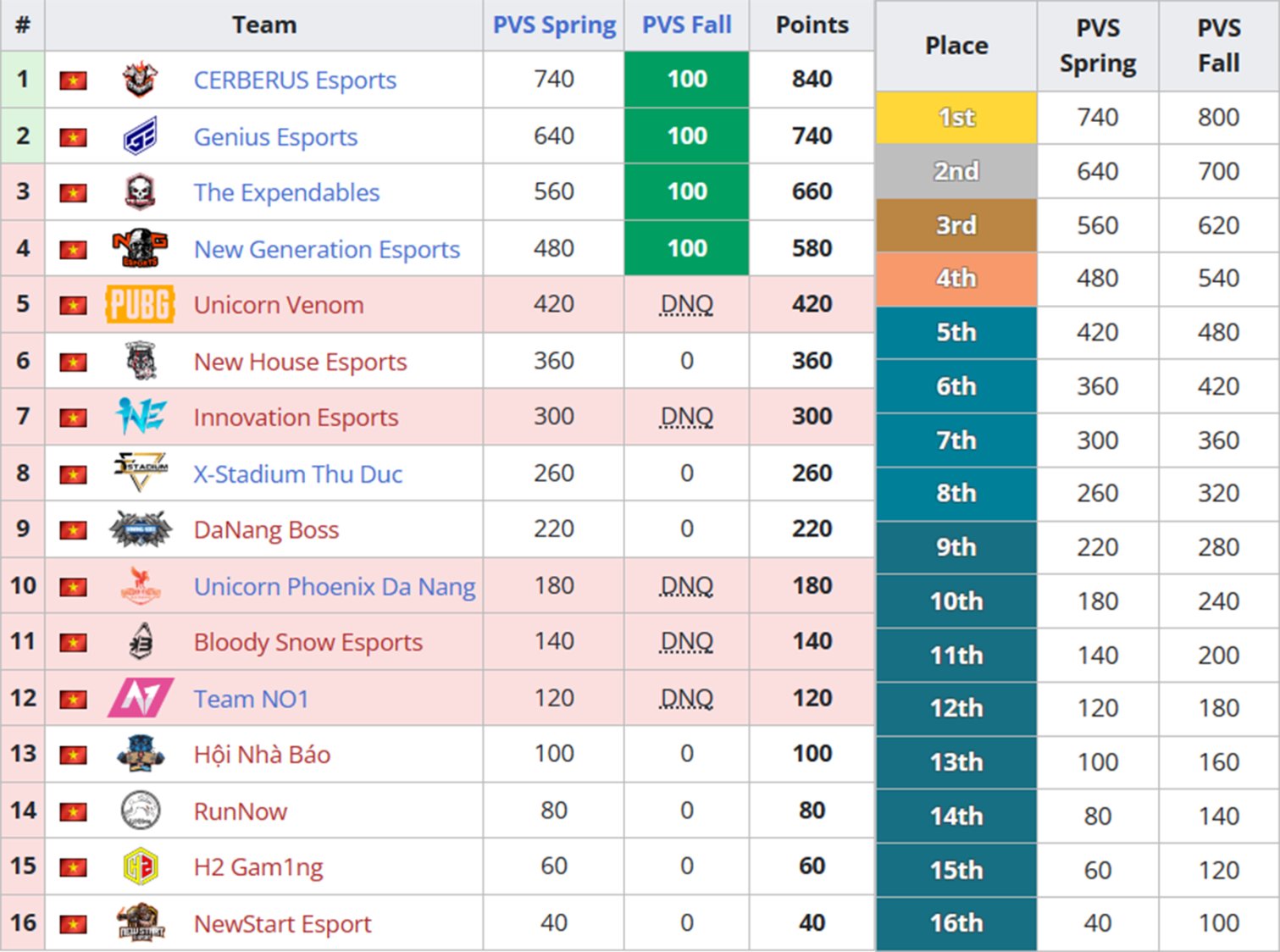Open the X-Stadium Thu Duc link
Image resolution: width=1280 pixels, height=952 pixels.
pyautogui.click(x=298, y=473)
